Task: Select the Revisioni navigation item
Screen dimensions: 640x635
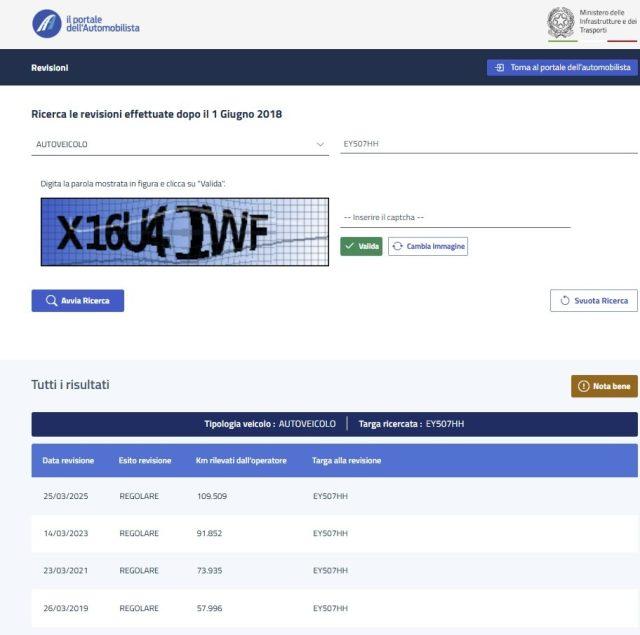Action: tap(50, 68)
